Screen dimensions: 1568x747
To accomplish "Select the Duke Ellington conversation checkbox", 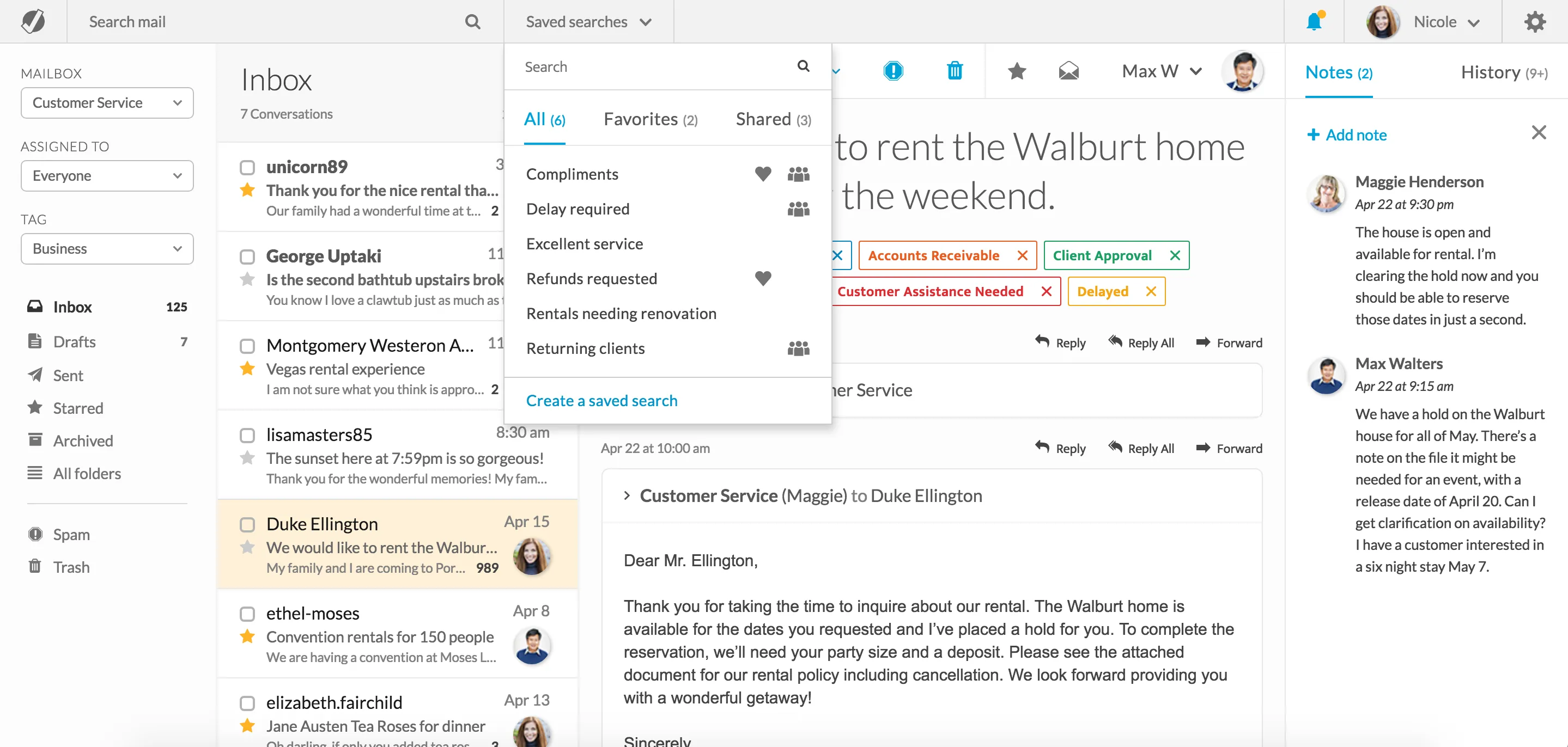I will 247,524.
